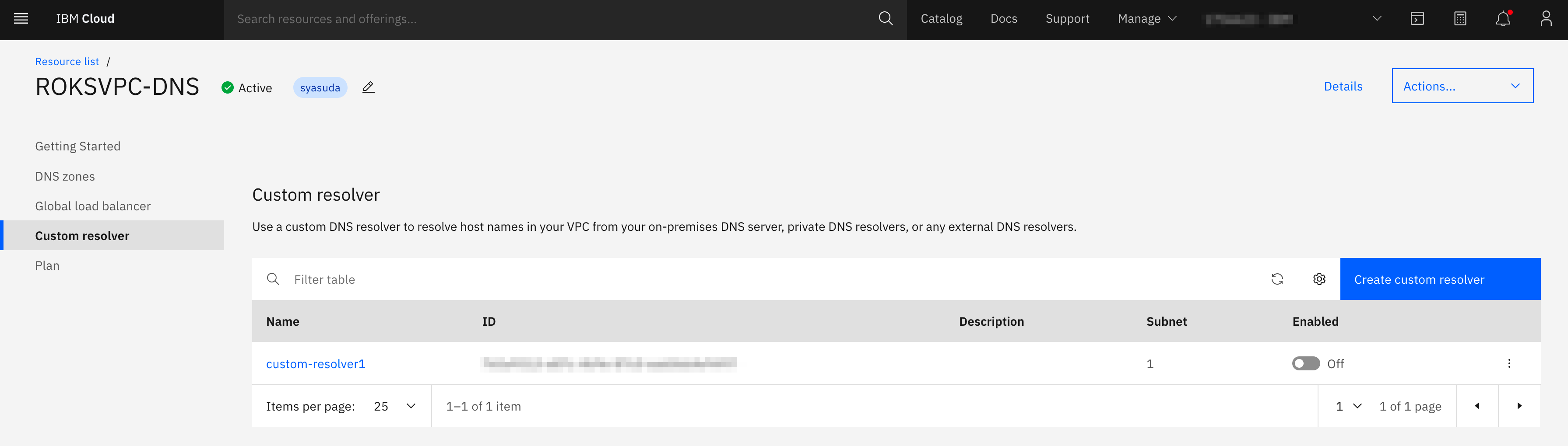Enable the custom-resolver1 toggle
Image resolution: width=1568 pixels, height=446 pixels.
point(1306,363)
